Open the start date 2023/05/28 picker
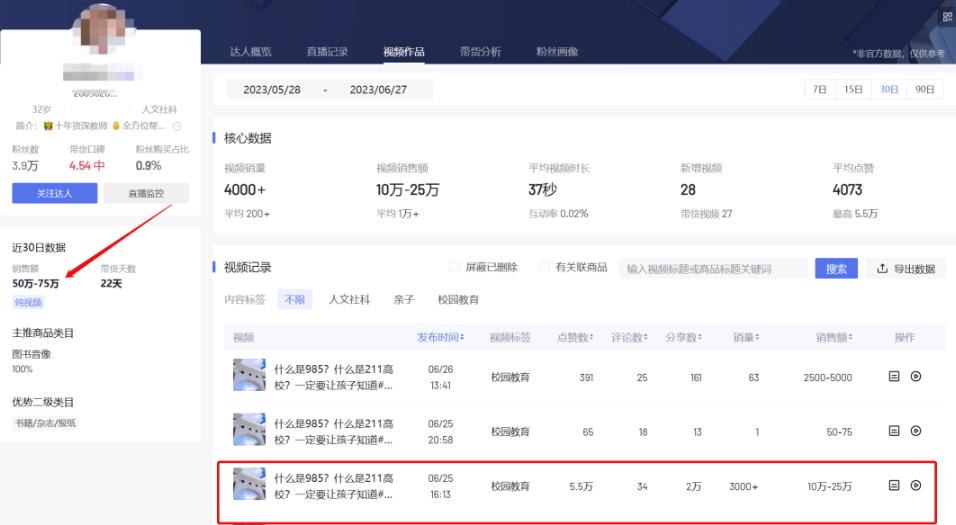Screen dimensions: 956x525 tap(272, 90)
